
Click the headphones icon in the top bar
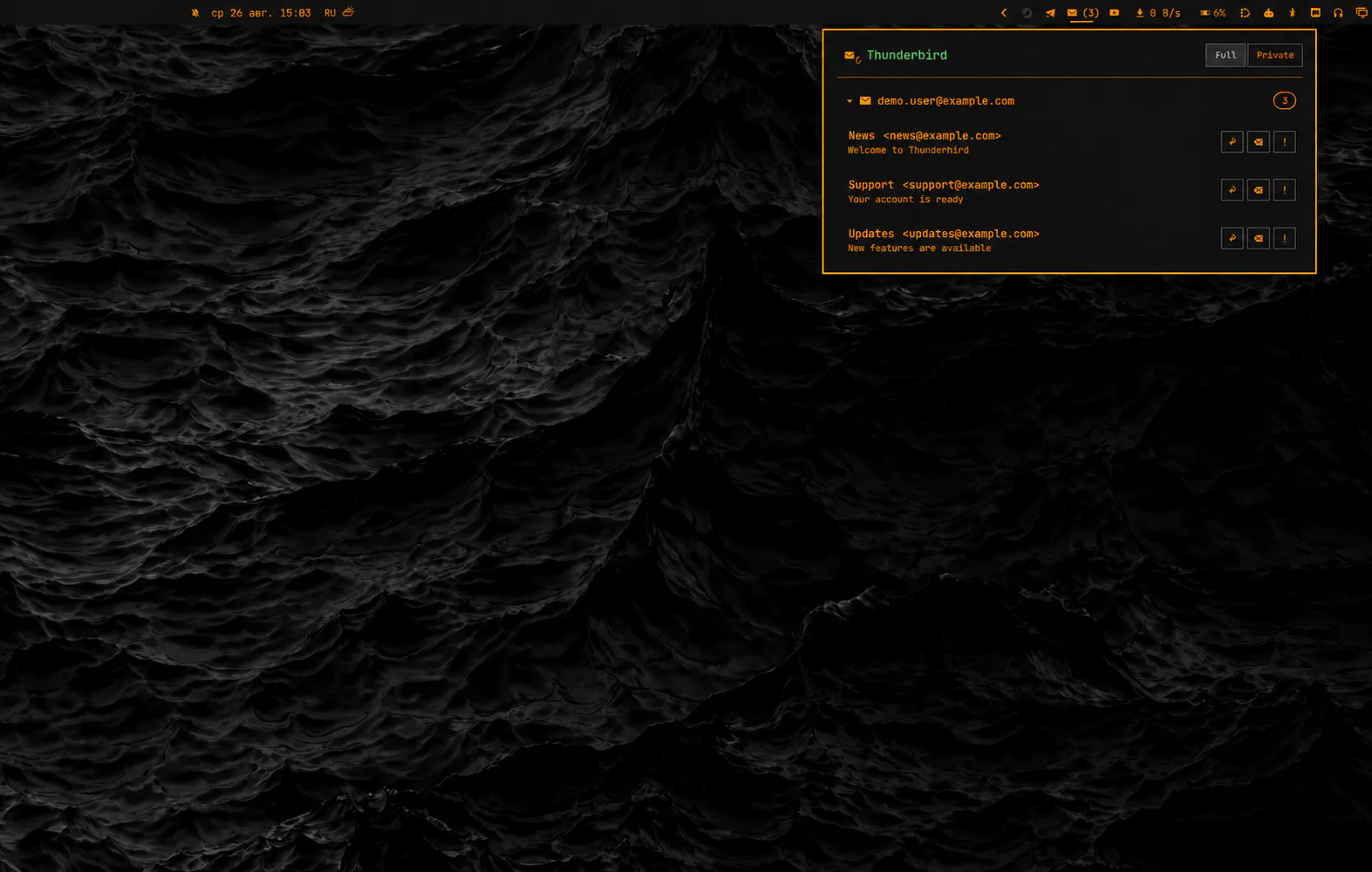click(x=1338, y=13)
